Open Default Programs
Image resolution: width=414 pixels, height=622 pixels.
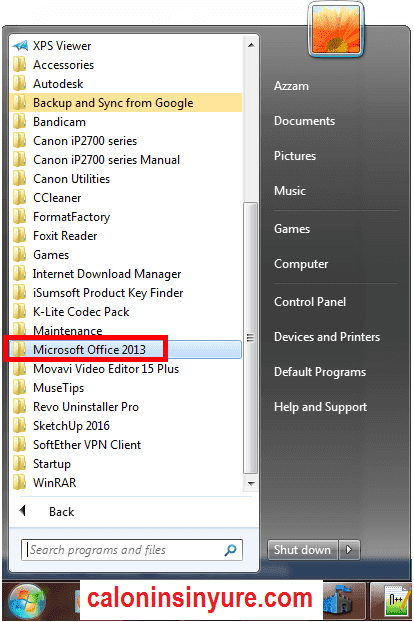click(320, 372)
